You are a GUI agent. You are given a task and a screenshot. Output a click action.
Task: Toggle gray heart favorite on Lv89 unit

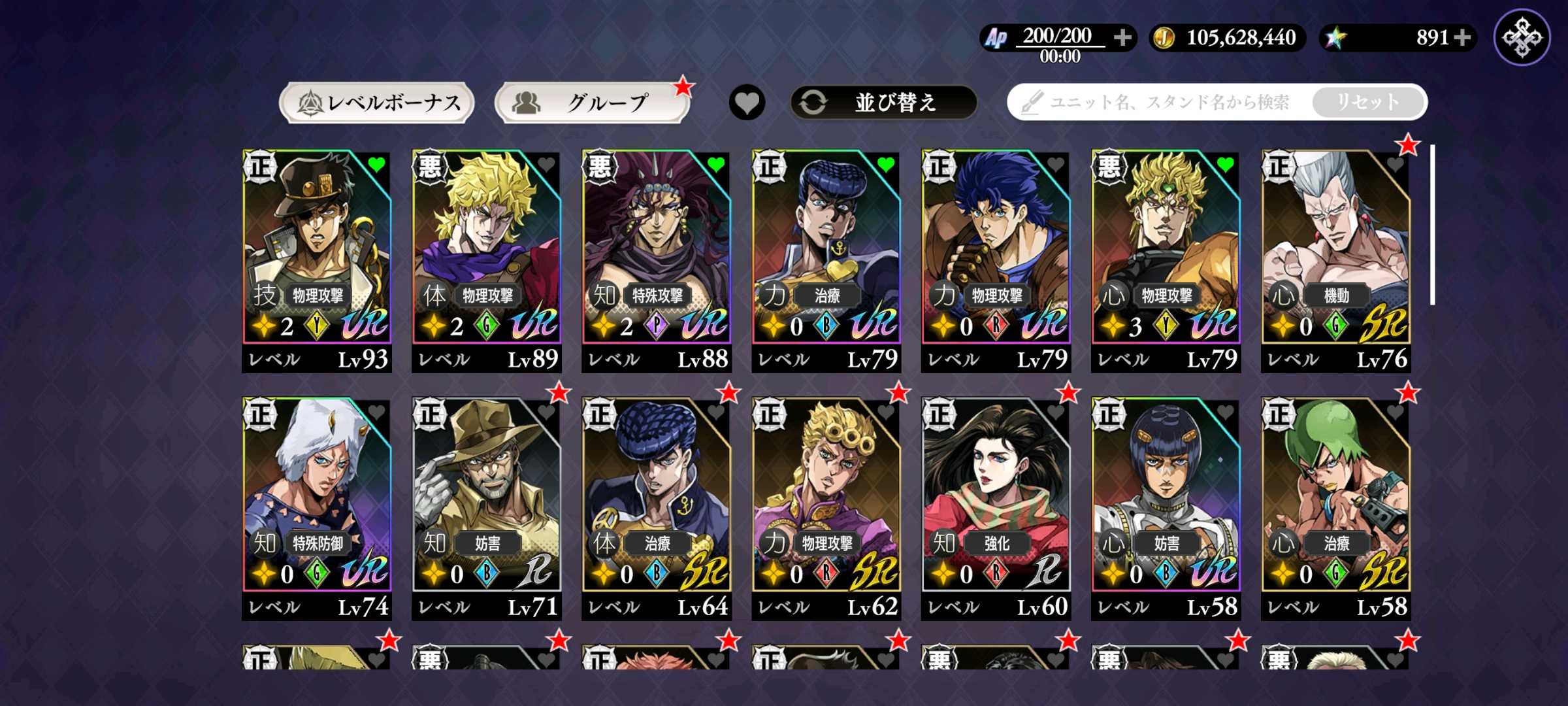[546, 165]
